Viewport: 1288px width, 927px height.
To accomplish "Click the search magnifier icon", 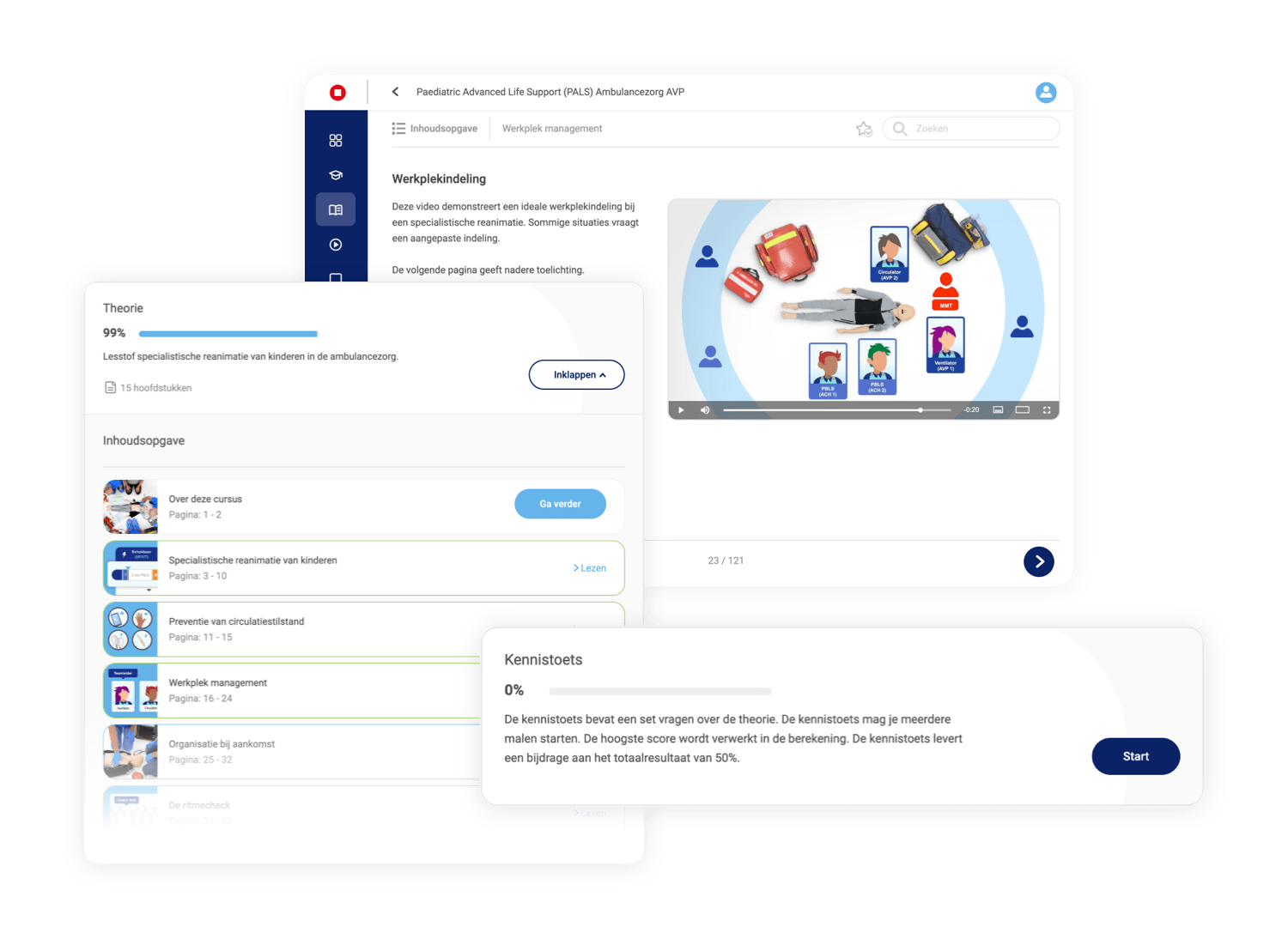I will click(x=899, y=129).
